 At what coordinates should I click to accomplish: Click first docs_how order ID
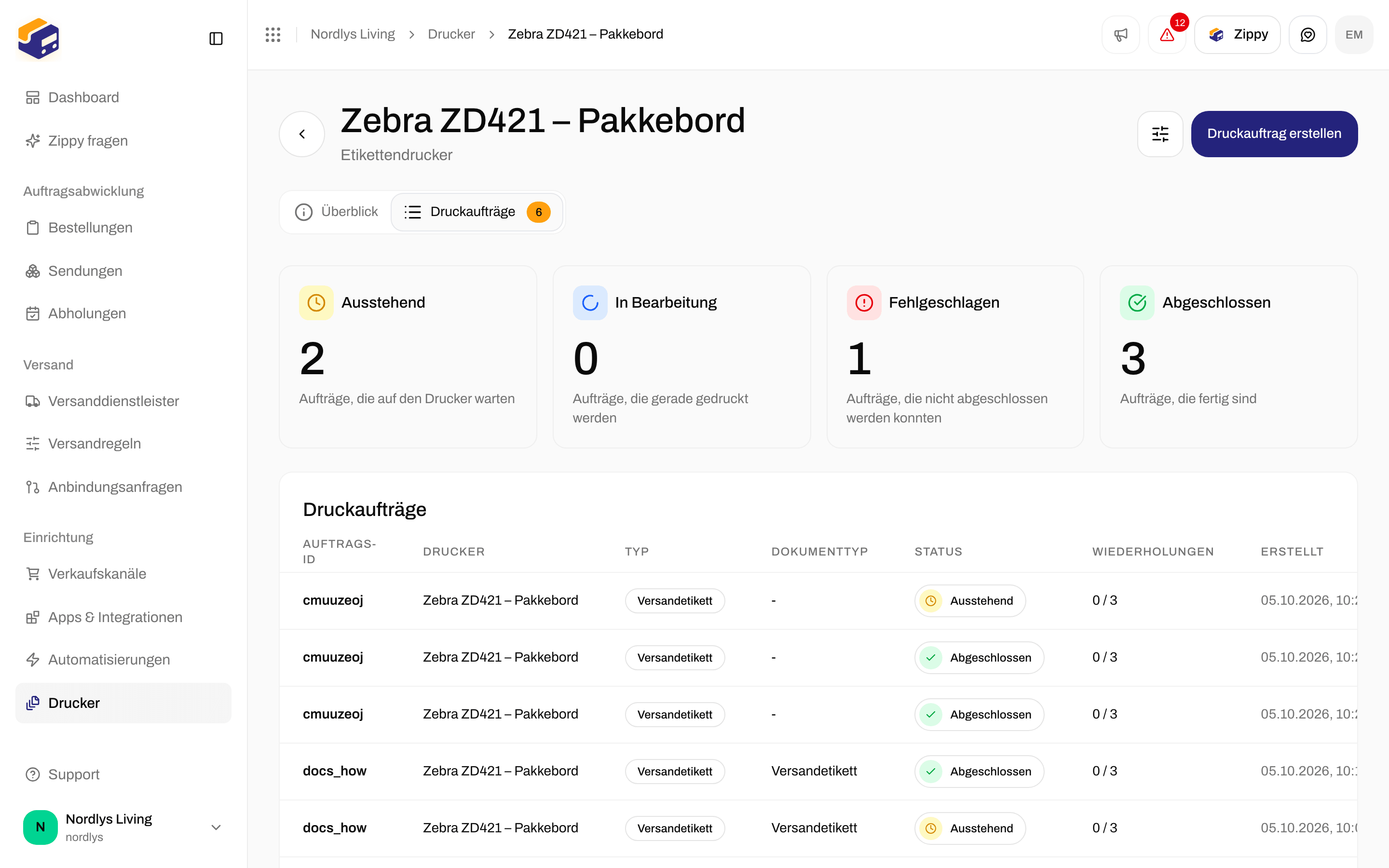tap(335, 771)
